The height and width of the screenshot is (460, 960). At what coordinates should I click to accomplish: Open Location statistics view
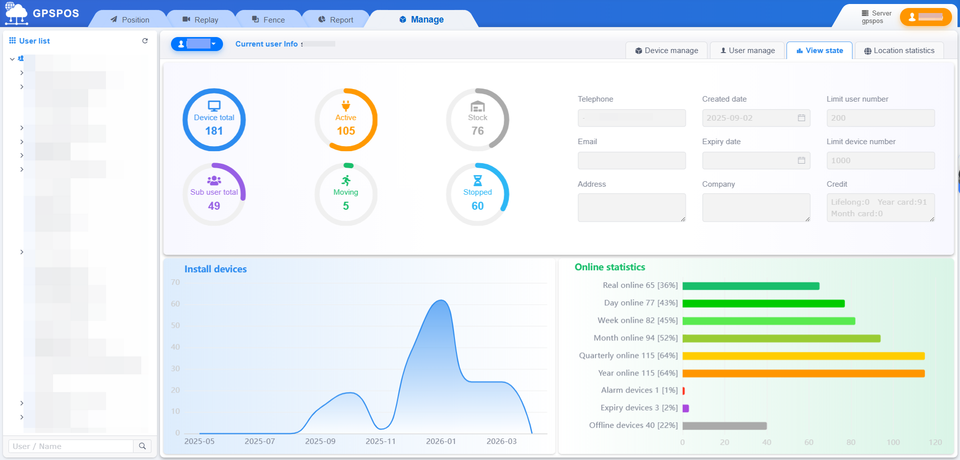click(899, 50)
